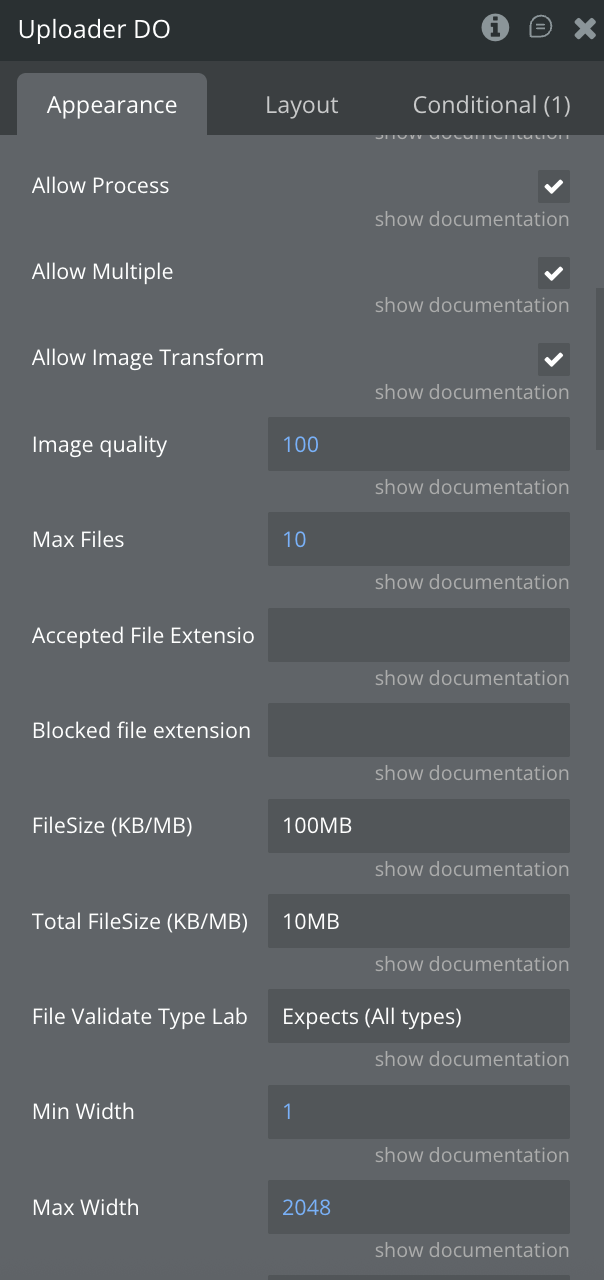Edit File Validate Type Label field

coord(418,1017)
